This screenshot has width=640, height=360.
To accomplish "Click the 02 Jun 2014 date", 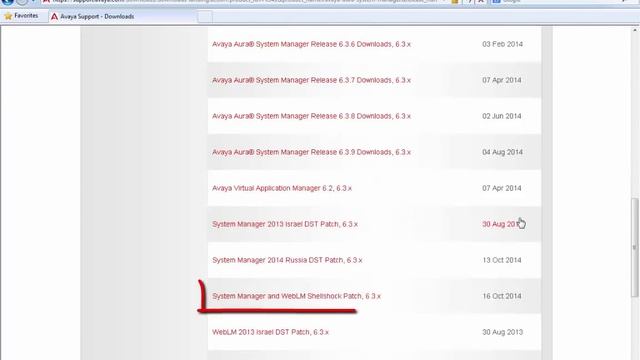I will click(502, 116).
